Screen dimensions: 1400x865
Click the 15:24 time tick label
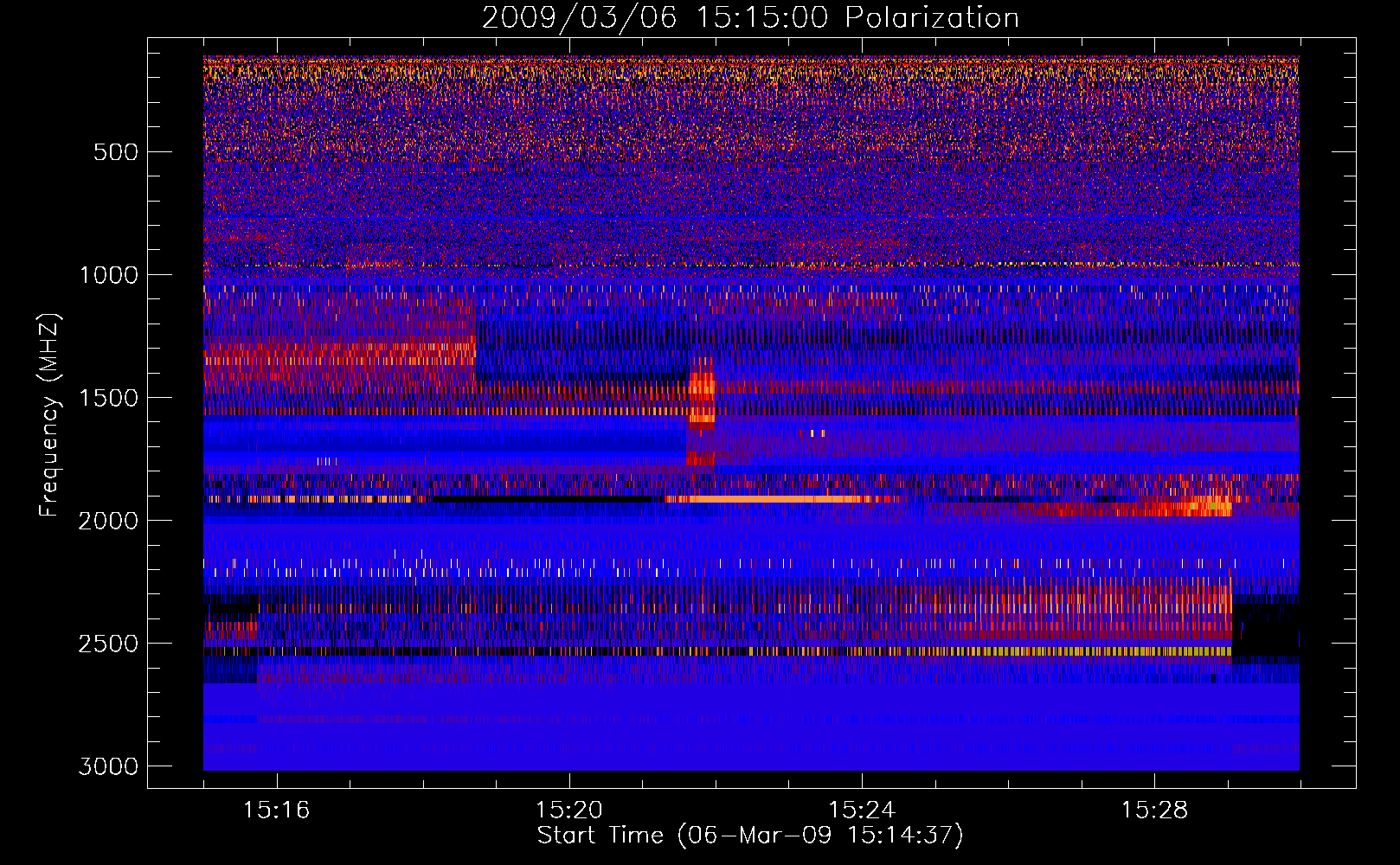[861, 811]
